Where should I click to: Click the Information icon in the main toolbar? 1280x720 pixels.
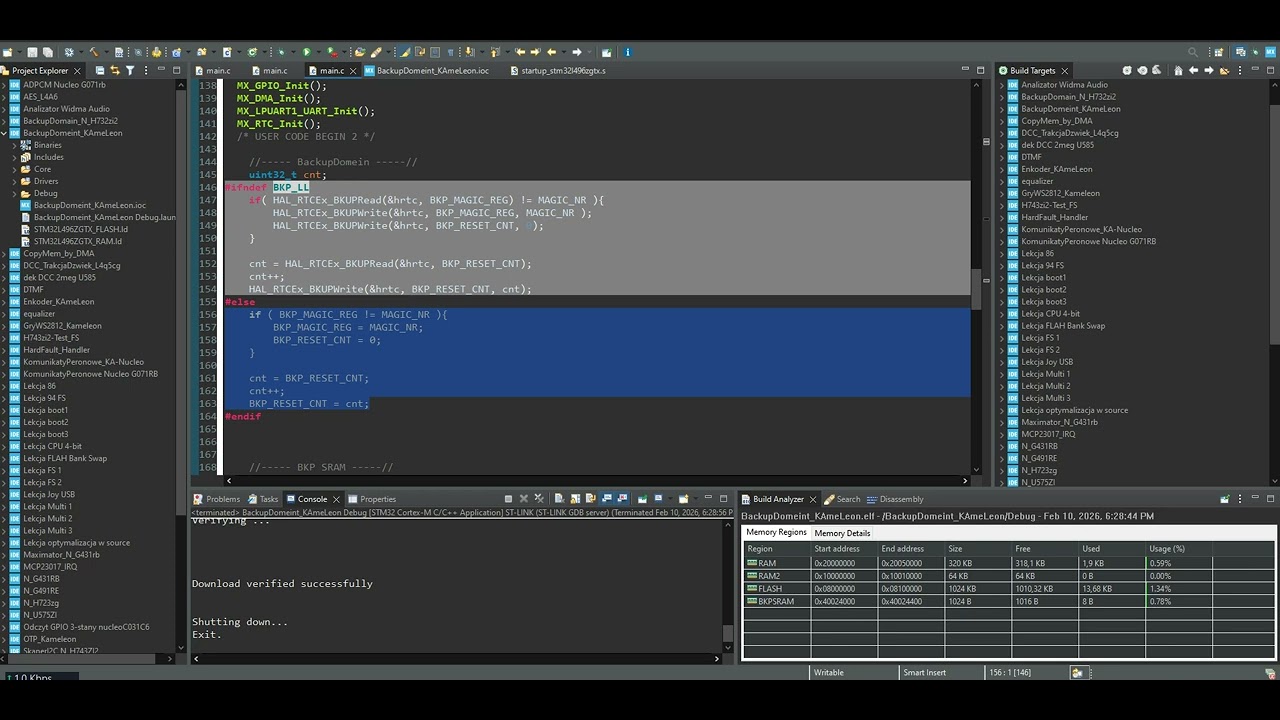(x=627, y=52)
